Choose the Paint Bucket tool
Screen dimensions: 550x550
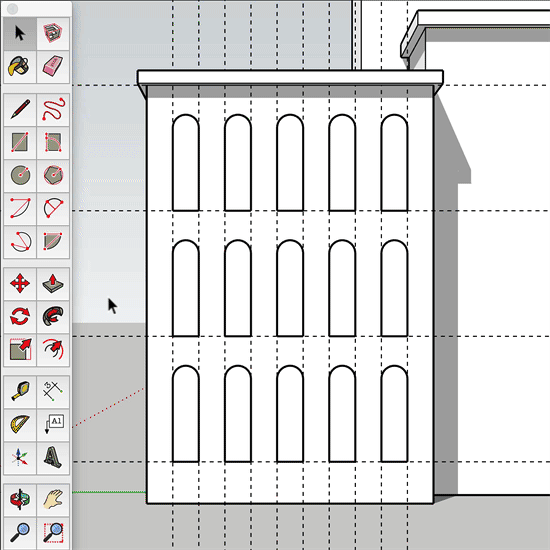click(x=20, y=67)
